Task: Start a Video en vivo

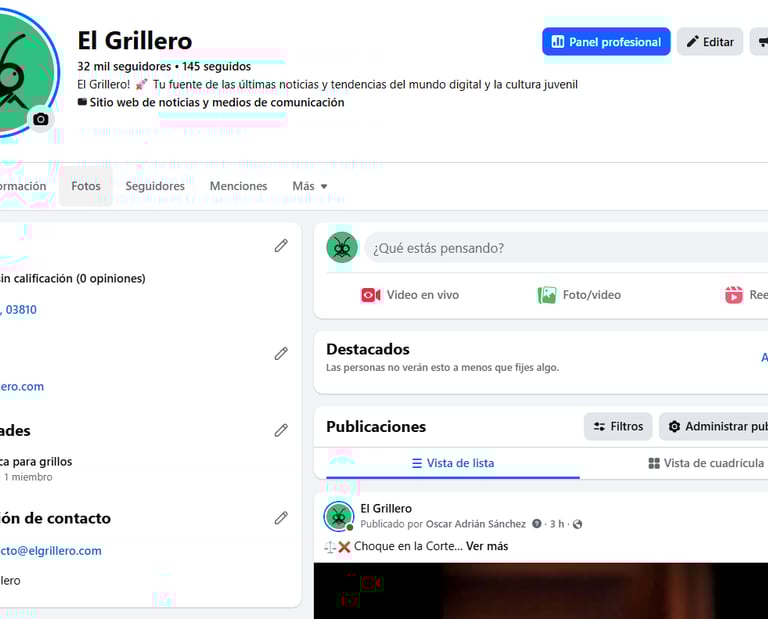Action: coord(410,295)
